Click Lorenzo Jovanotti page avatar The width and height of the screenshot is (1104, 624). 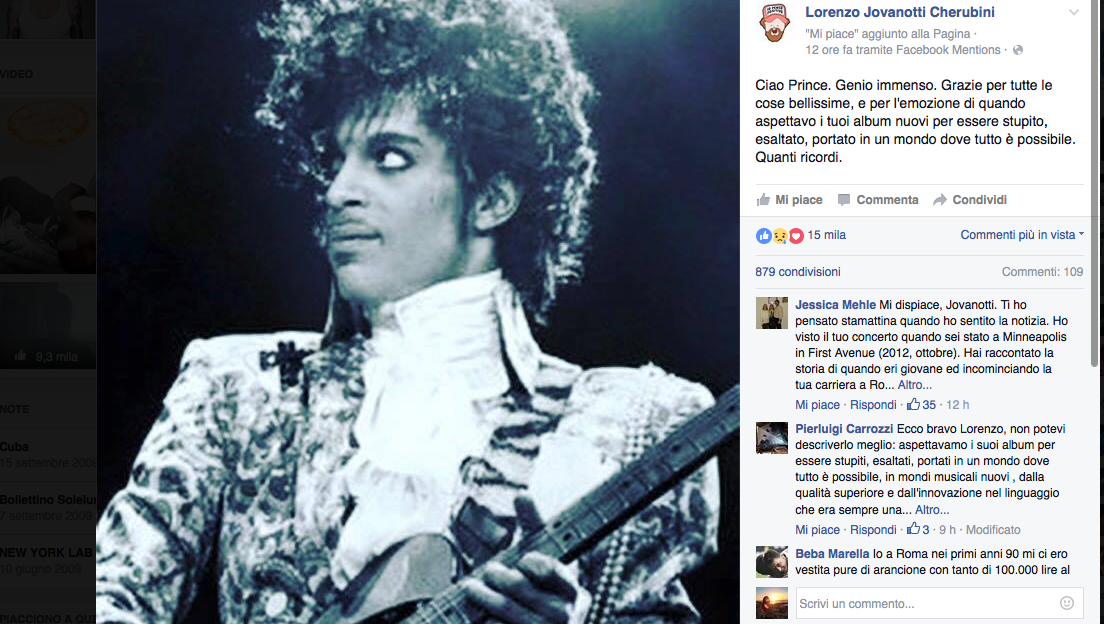774,23
